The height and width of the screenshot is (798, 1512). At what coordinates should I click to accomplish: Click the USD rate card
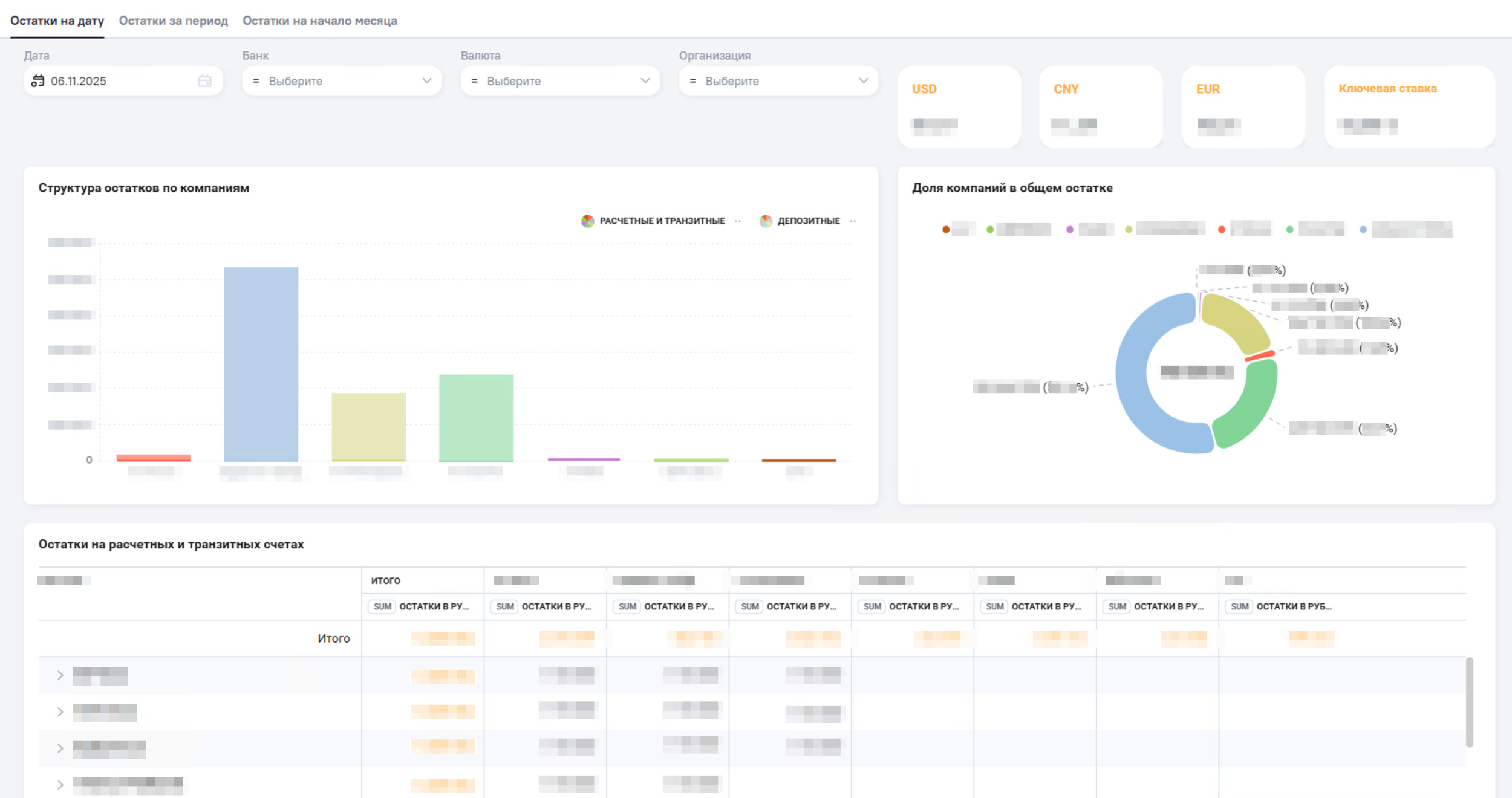tap(959, 107)
